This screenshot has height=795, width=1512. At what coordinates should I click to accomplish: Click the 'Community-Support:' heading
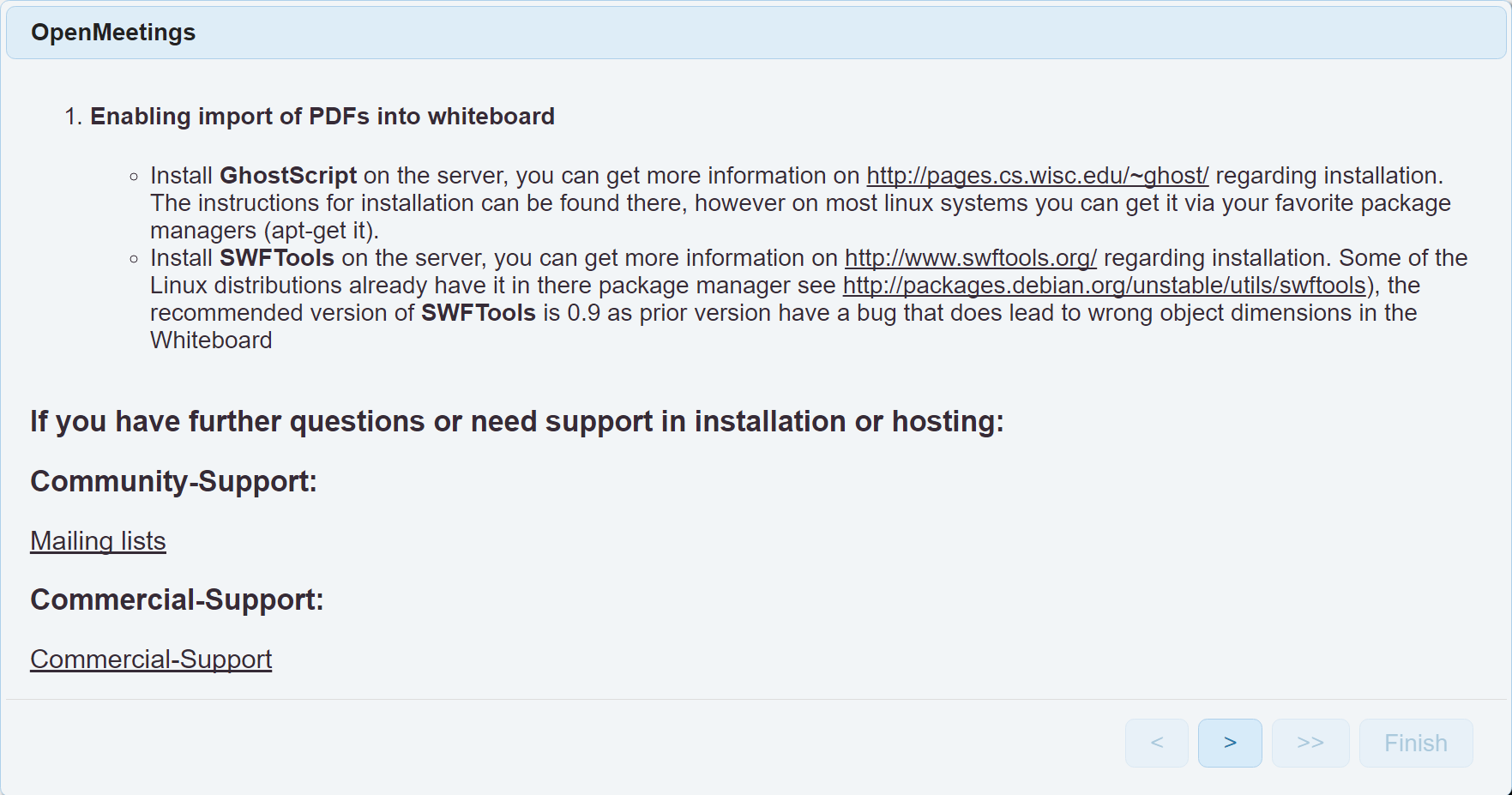pyautogui.click(x=173, y=482)
